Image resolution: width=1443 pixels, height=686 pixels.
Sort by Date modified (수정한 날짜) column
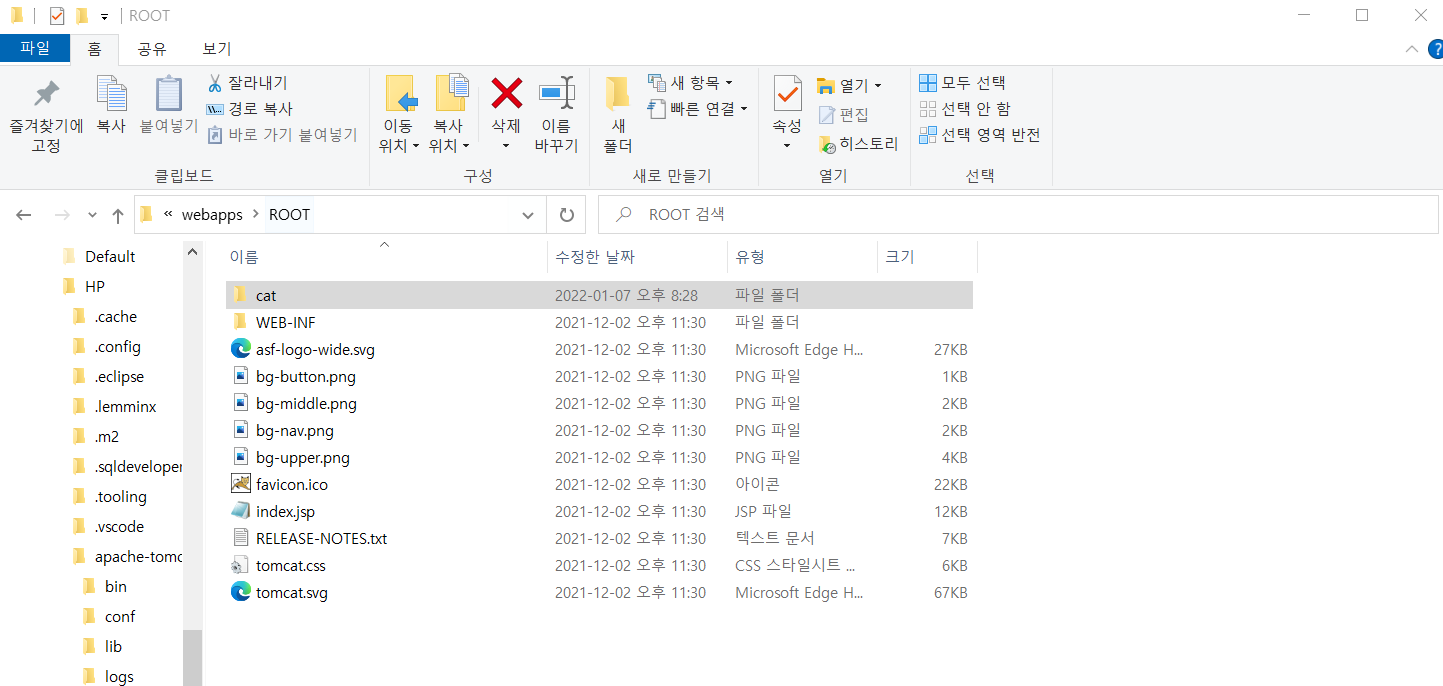coord(637,257)
